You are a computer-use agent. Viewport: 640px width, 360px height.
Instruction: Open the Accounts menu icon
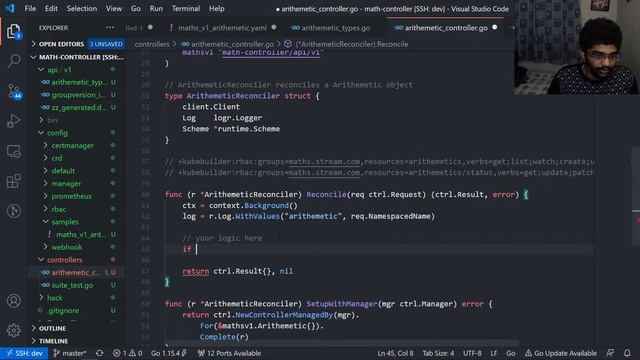click(x=13, y=301)
